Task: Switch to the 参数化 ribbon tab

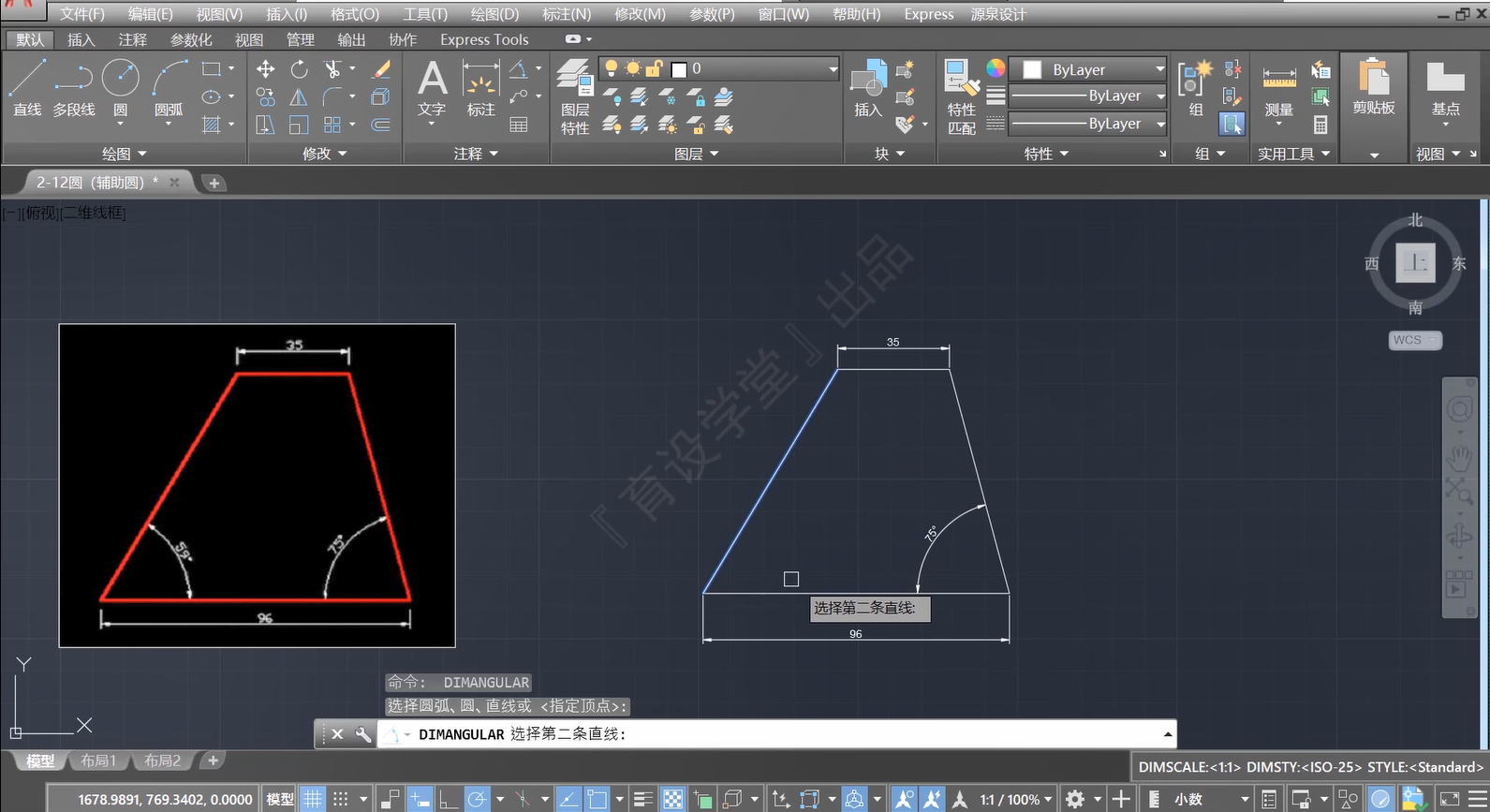Action: click(191, 39)
